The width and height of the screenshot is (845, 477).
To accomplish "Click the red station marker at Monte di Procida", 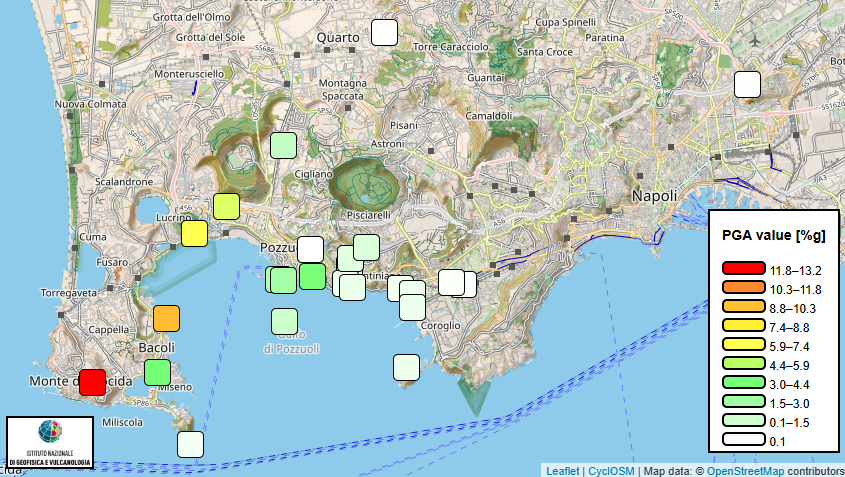I will pyautogui.click(x=92, y=382).
